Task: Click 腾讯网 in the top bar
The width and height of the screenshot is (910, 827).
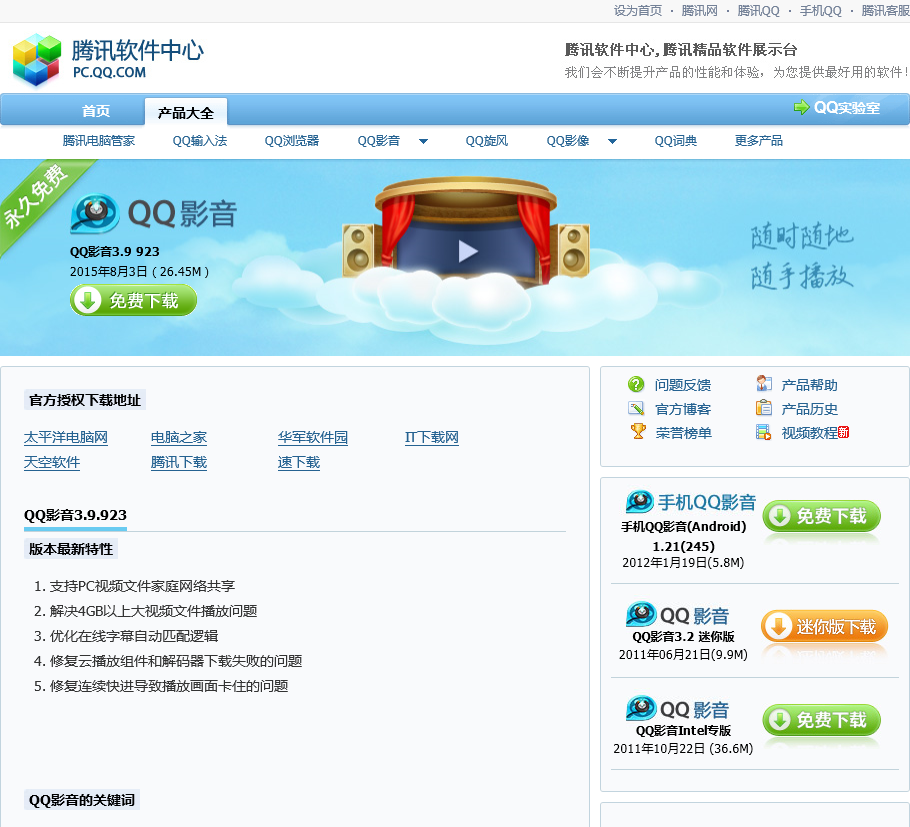Action: click(699, 10)
